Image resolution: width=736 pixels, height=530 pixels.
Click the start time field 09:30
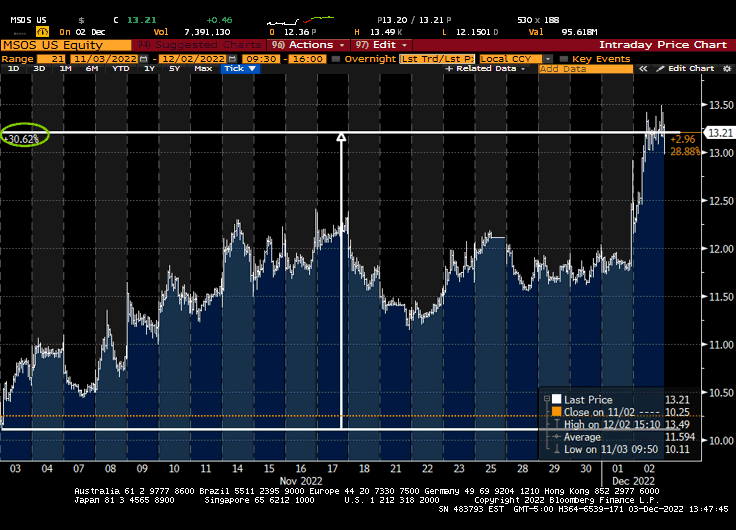(261, 59)
